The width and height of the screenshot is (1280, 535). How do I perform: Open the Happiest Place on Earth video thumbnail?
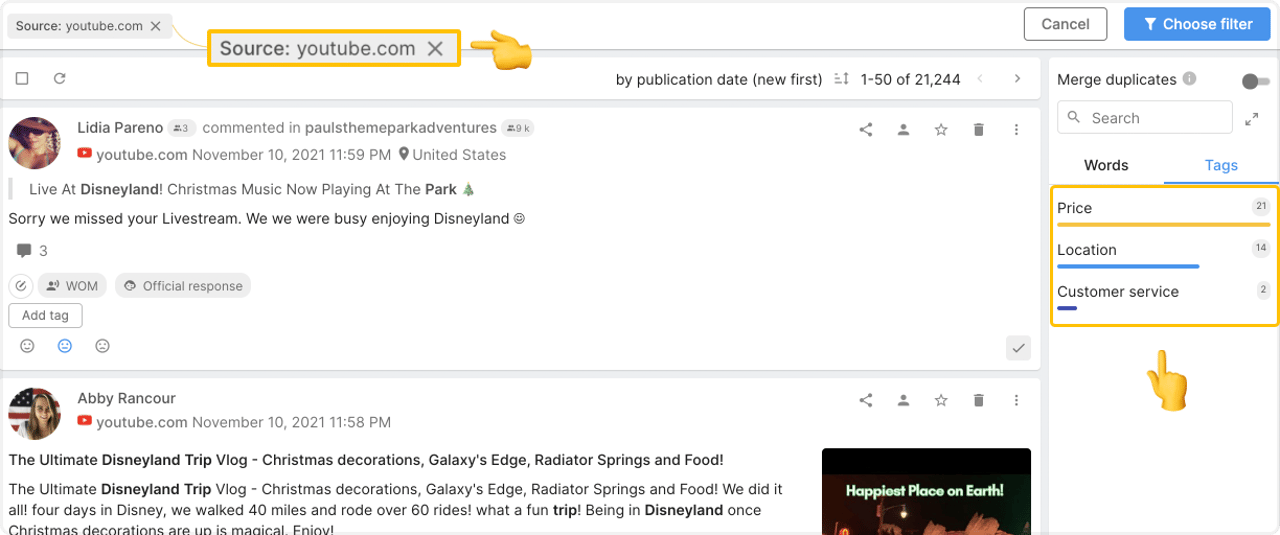(926, 491)
